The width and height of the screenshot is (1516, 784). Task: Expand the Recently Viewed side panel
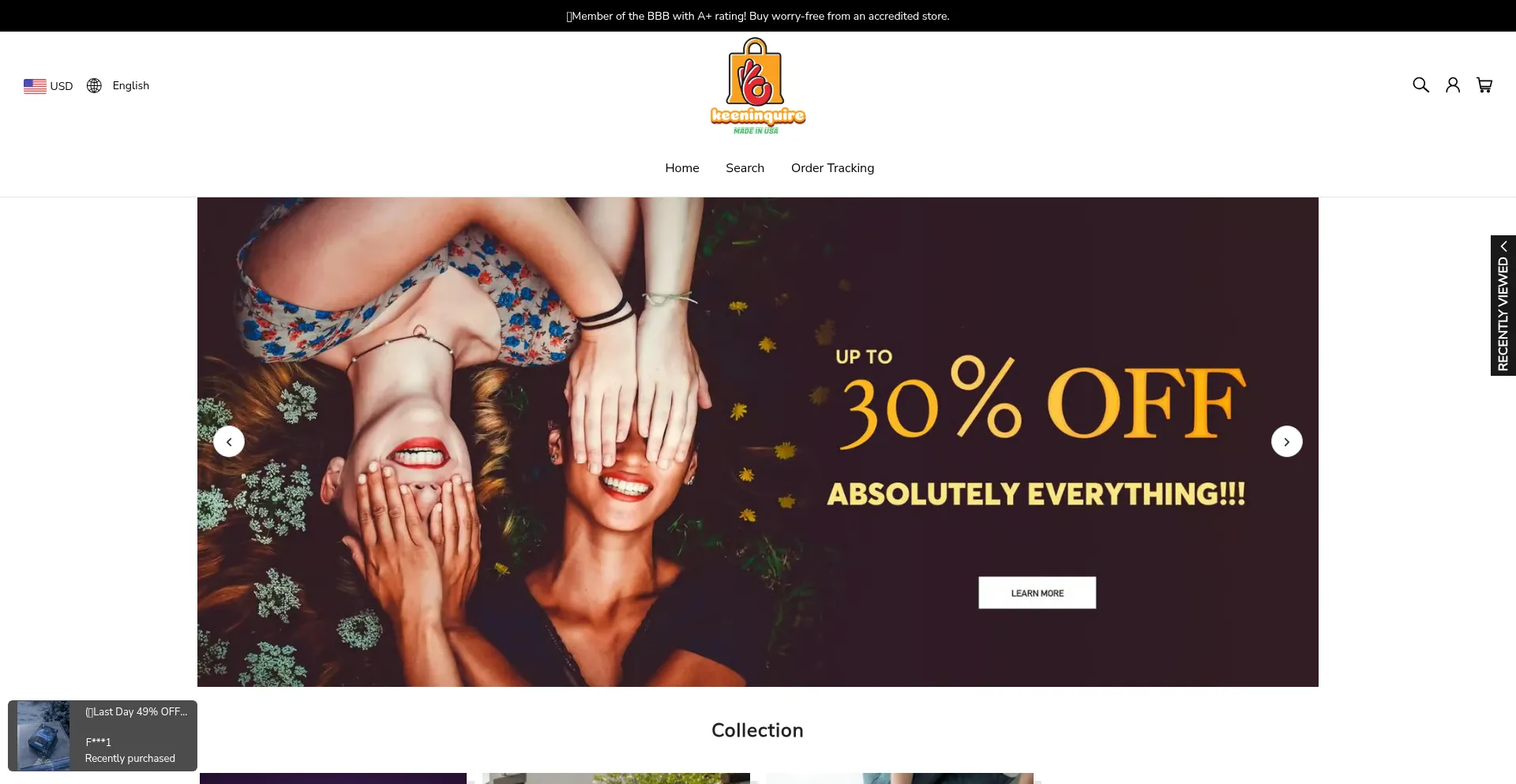(1503, 306)
